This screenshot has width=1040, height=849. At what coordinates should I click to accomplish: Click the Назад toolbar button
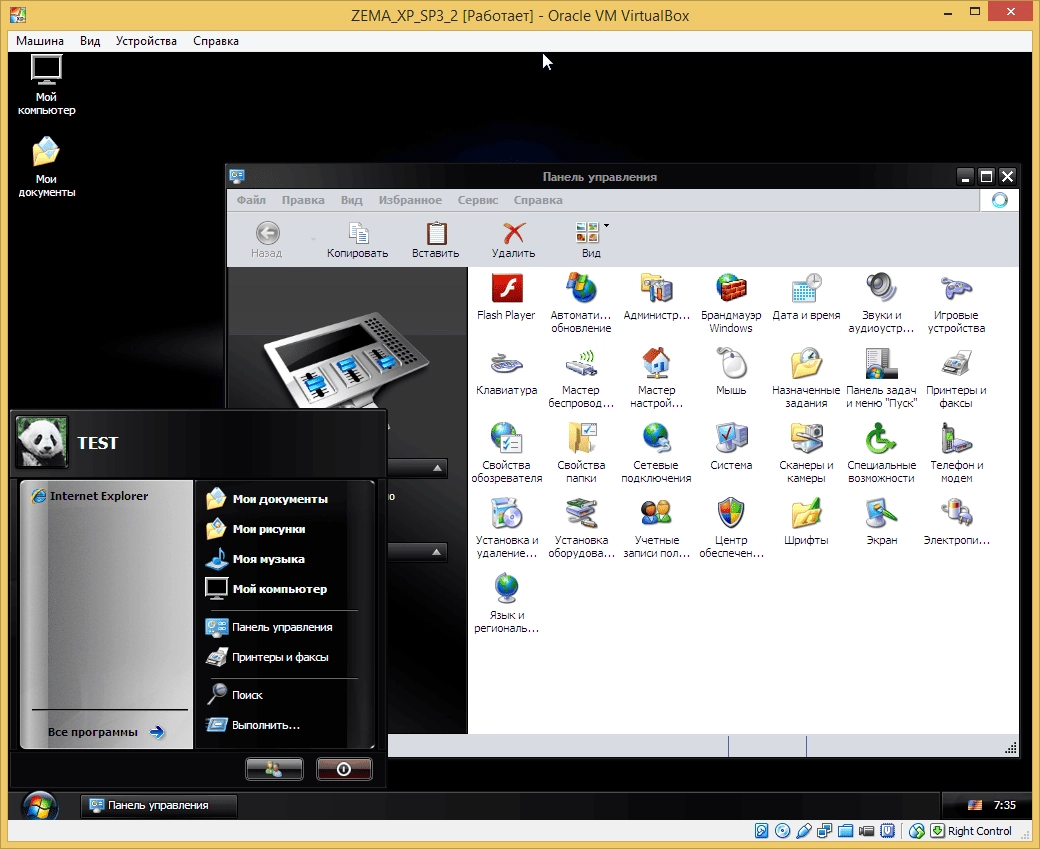267,239
